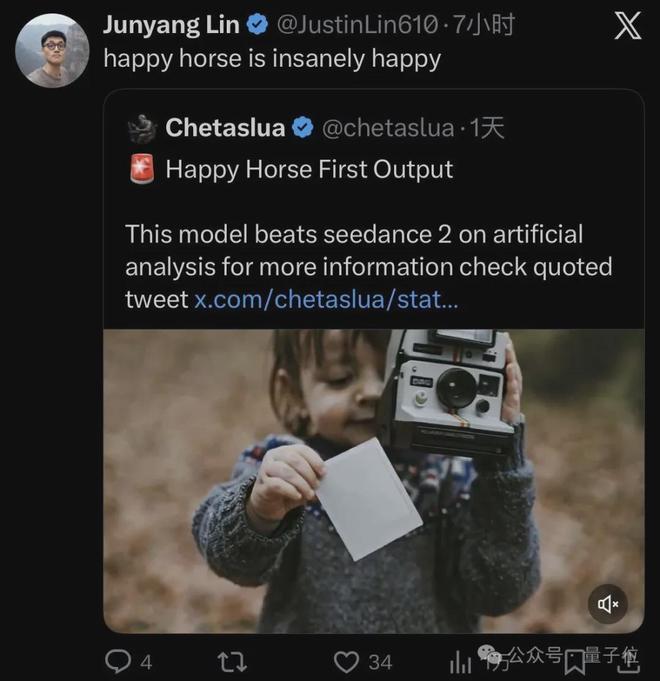Unmute the video with speaker icon
660x681 pixels.
pos(609,603)
